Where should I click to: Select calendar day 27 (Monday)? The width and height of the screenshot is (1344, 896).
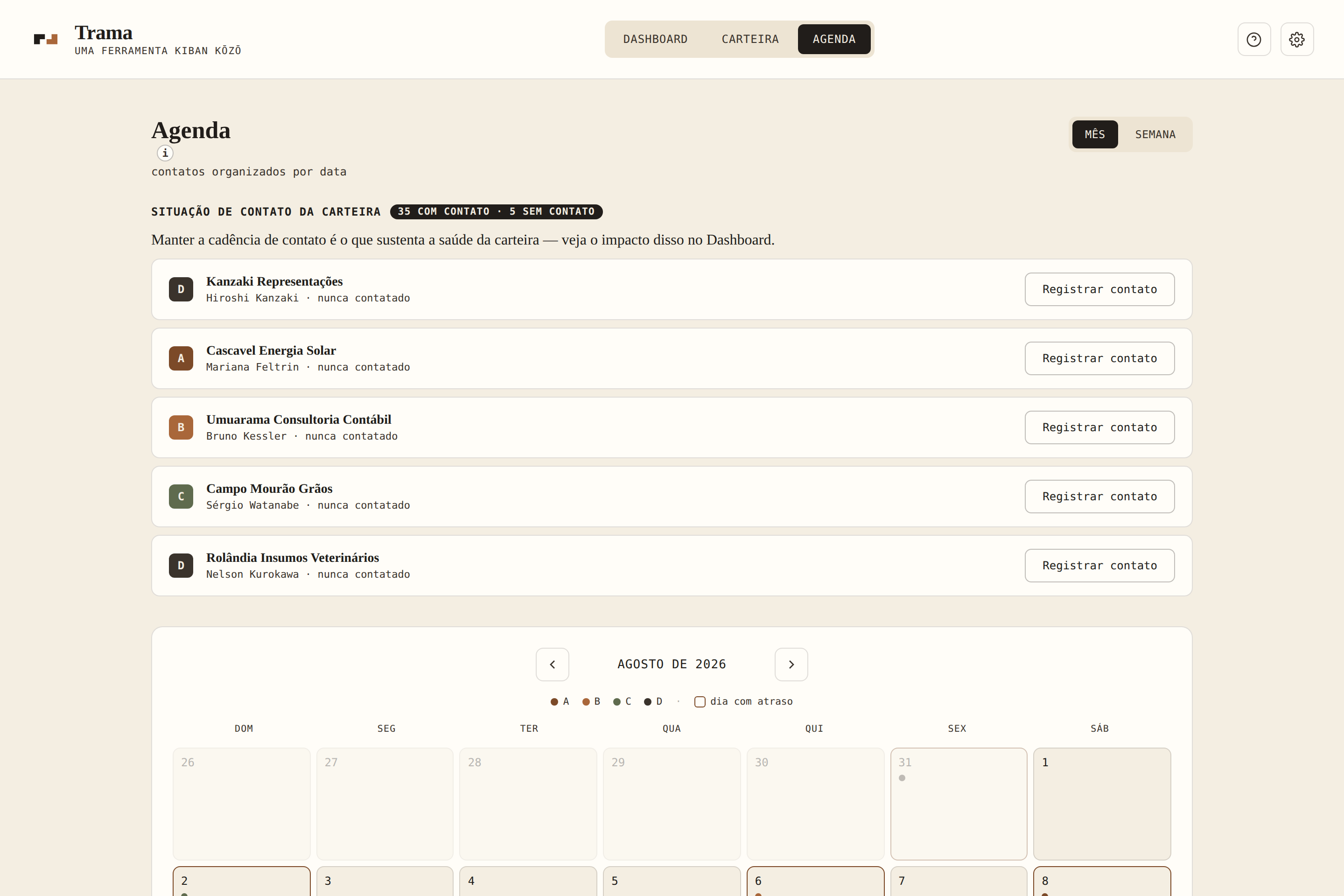385,804
